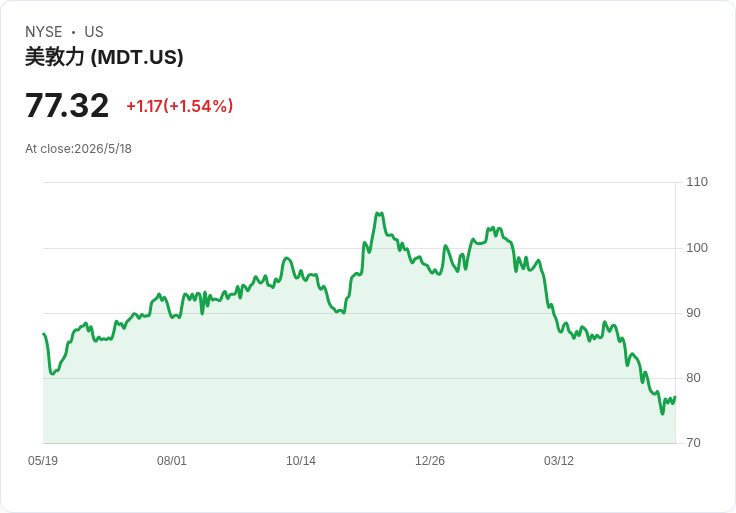Select the 10/14 date axis label
The image size is (736, 513).
[301, 460]
